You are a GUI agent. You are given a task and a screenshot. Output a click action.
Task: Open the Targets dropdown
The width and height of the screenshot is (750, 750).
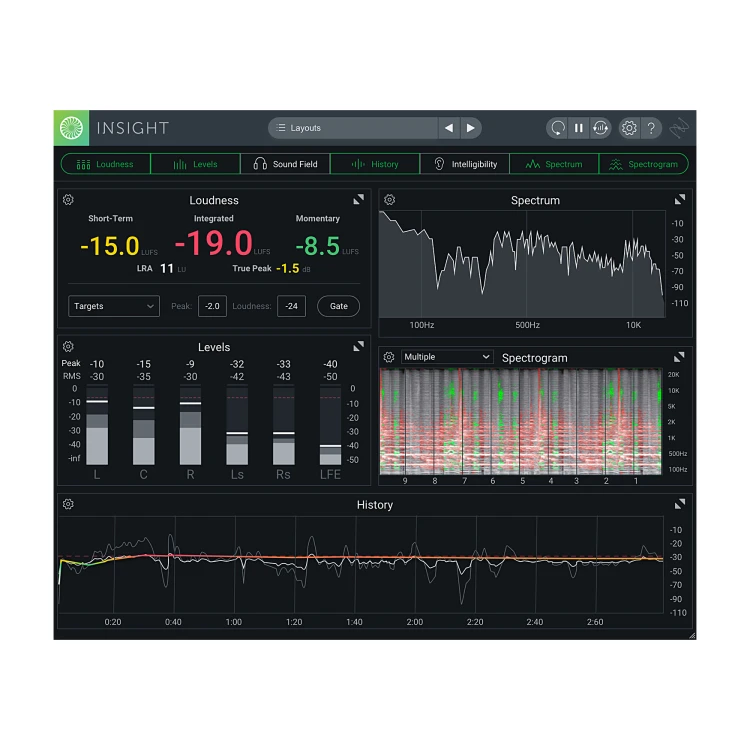pos(114,306)
